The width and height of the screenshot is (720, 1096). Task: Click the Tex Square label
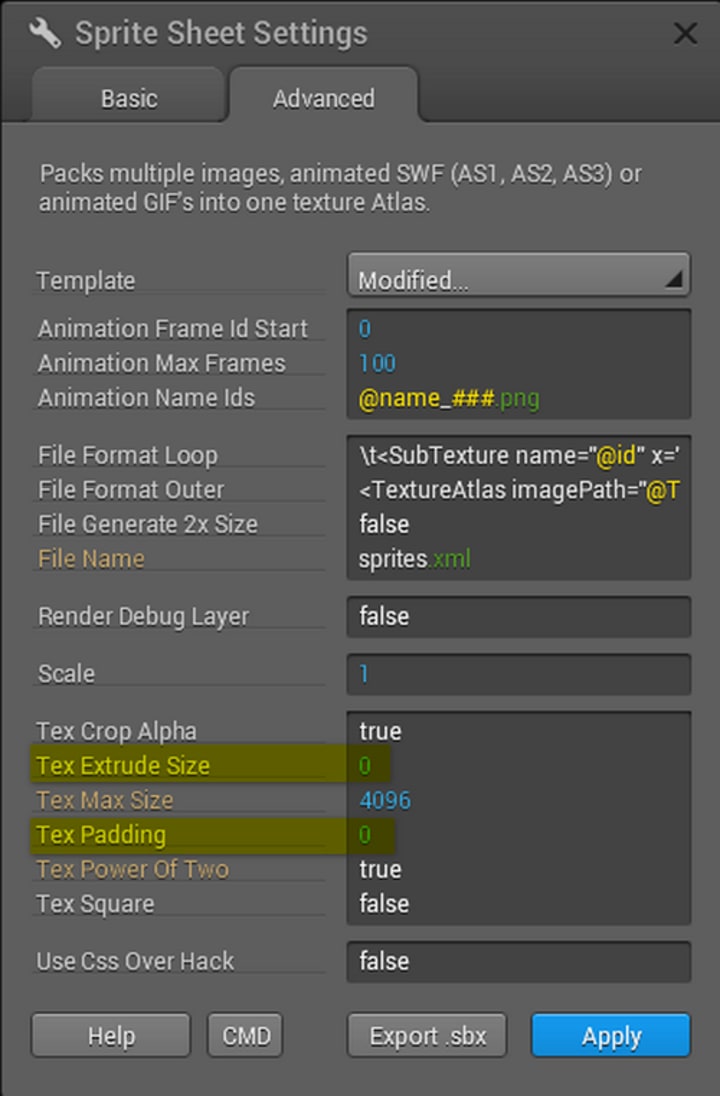coord(95,904)
